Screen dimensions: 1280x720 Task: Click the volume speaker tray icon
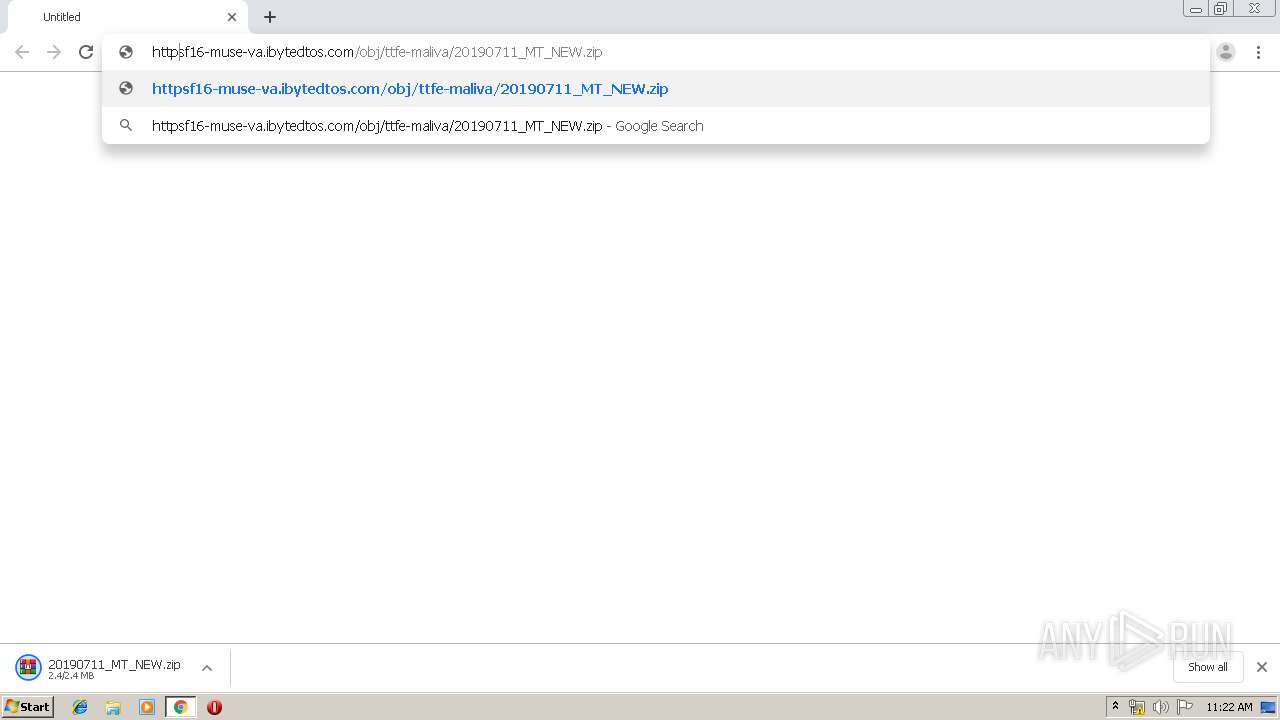point(1160,707)
